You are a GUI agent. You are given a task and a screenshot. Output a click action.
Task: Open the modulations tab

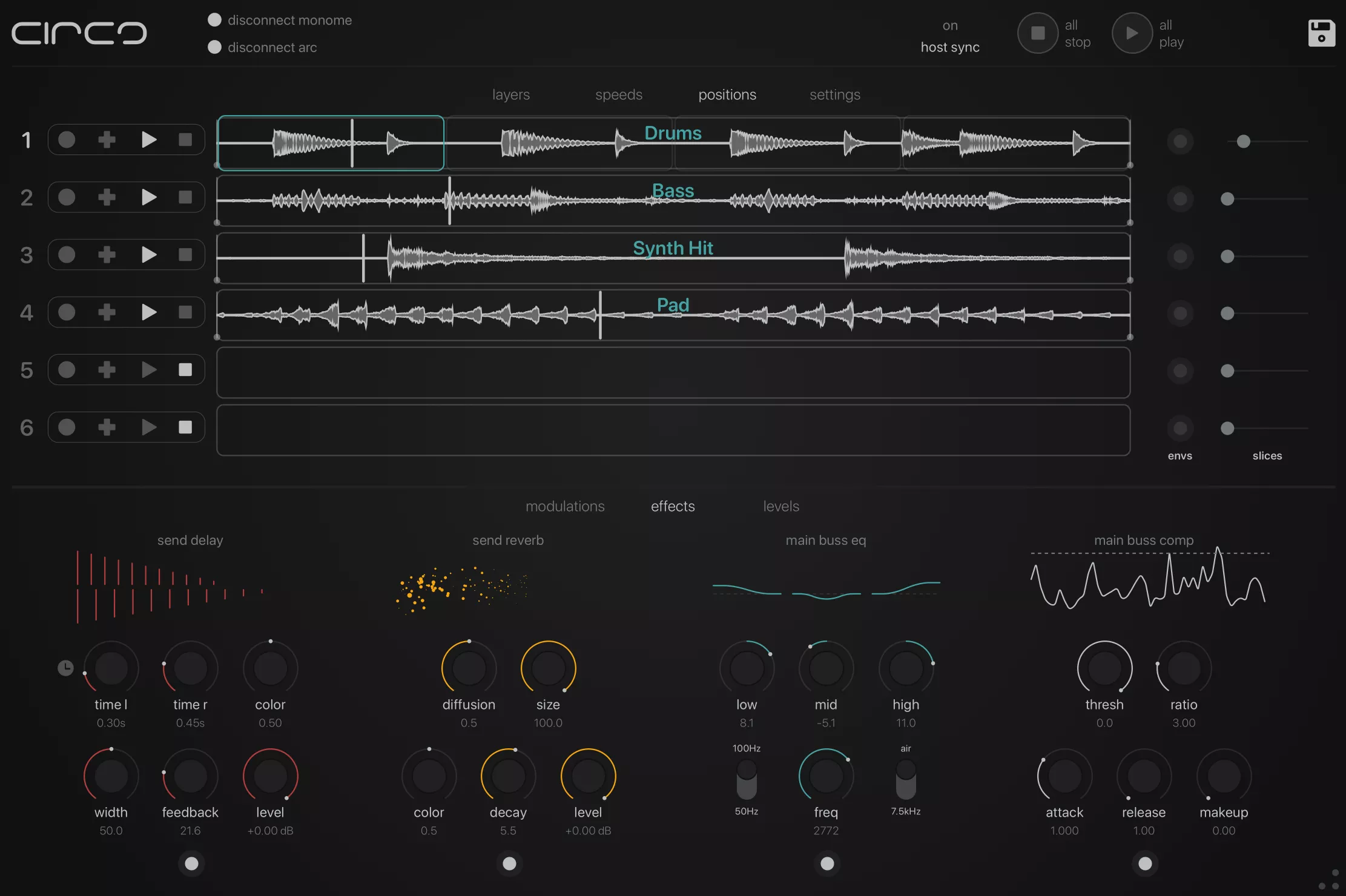coord(565,506)
